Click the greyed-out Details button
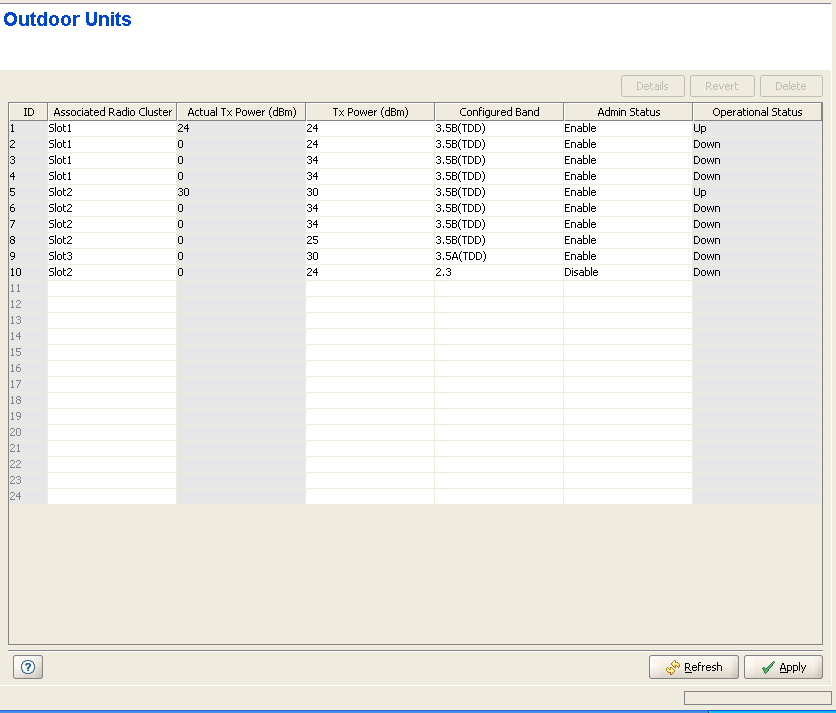The image size is (836, 713). pyautogui.click(x=652, y=86)
